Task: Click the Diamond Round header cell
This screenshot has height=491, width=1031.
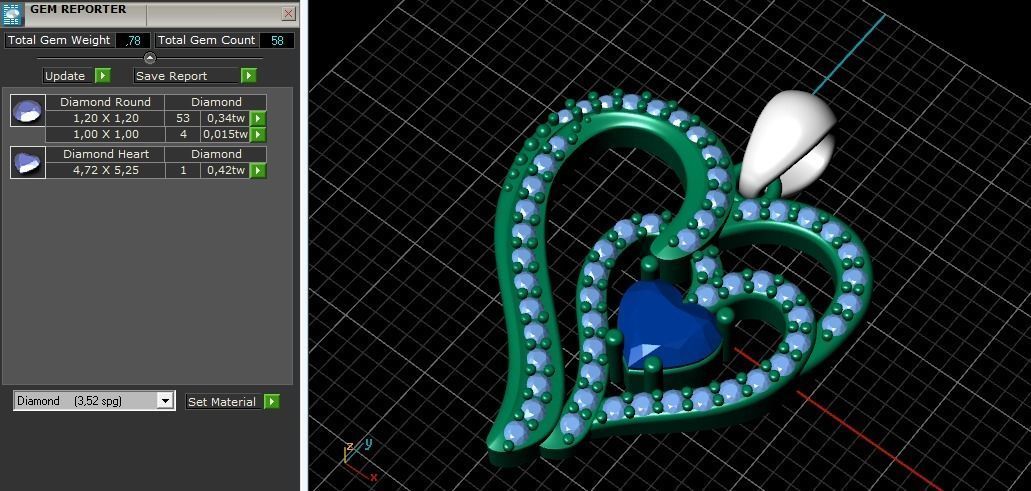Action: coord(105,102)
